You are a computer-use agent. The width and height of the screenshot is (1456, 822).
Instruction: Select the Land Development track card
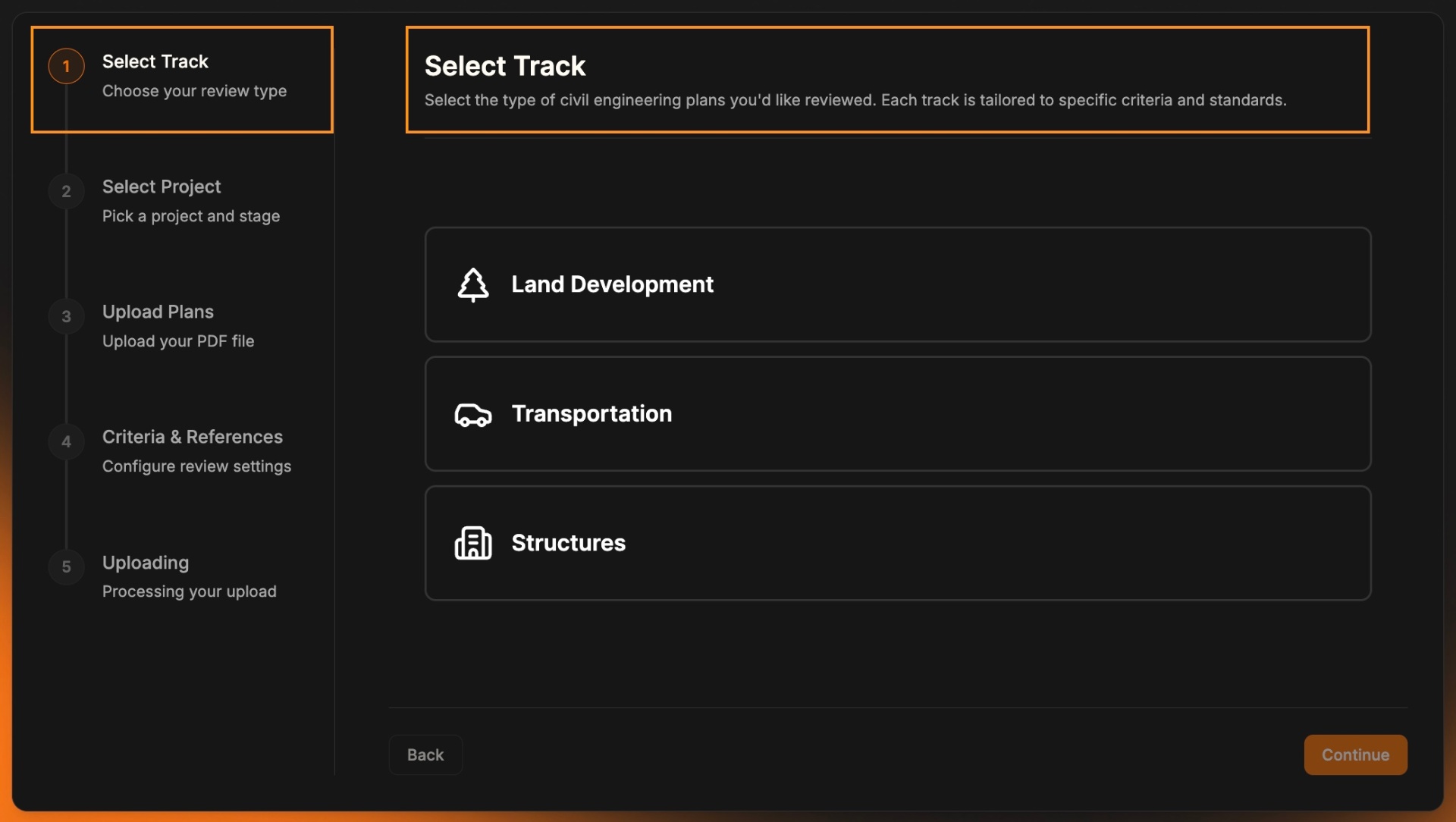(898, 284)
